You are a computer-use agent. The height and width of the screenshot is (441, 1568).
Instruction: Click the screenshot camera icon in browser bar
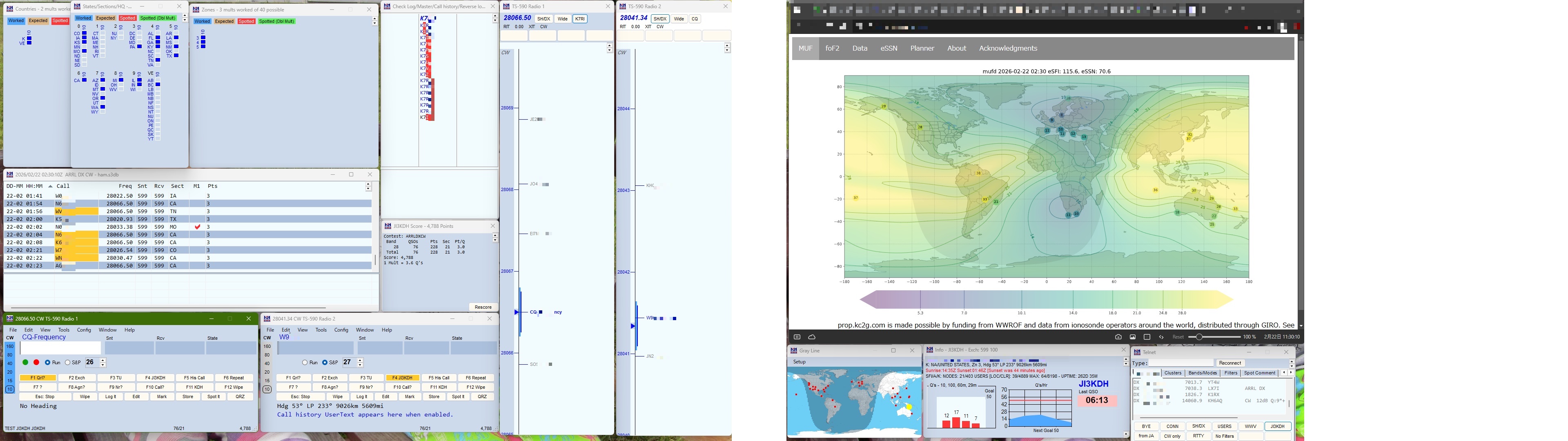(x=1118, y=337)
